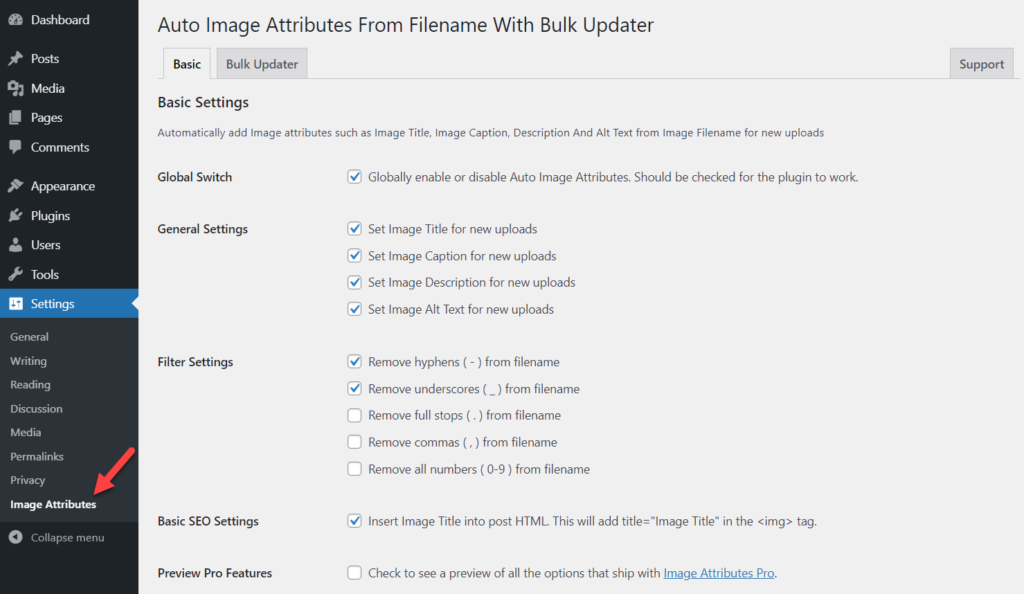Toggle Remove hyphens from filename checkbox
1024x594 pixels.
click(x=354, y=362)
